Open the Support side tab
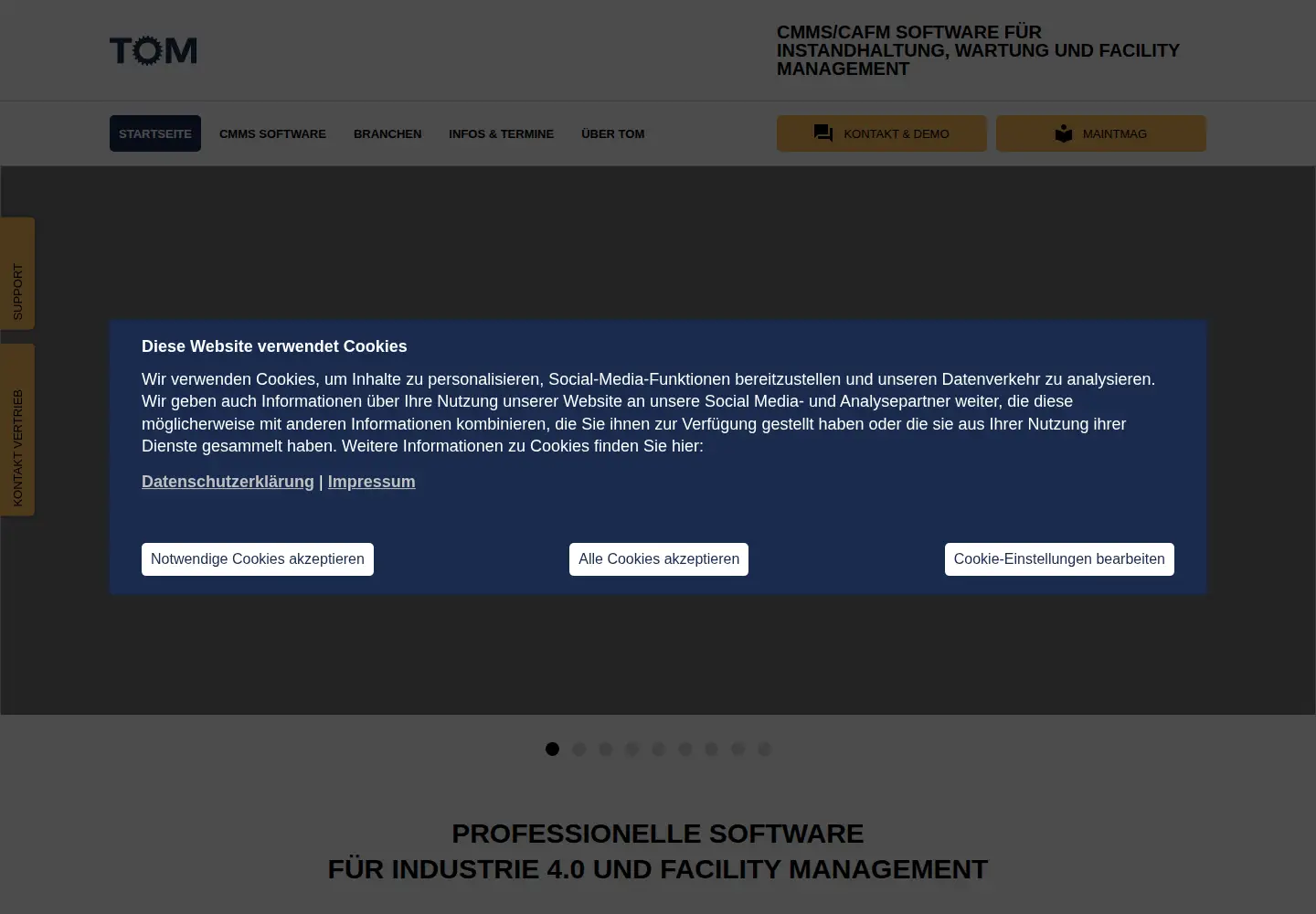This screenshot has width=1316, height=914. point(17,273)
